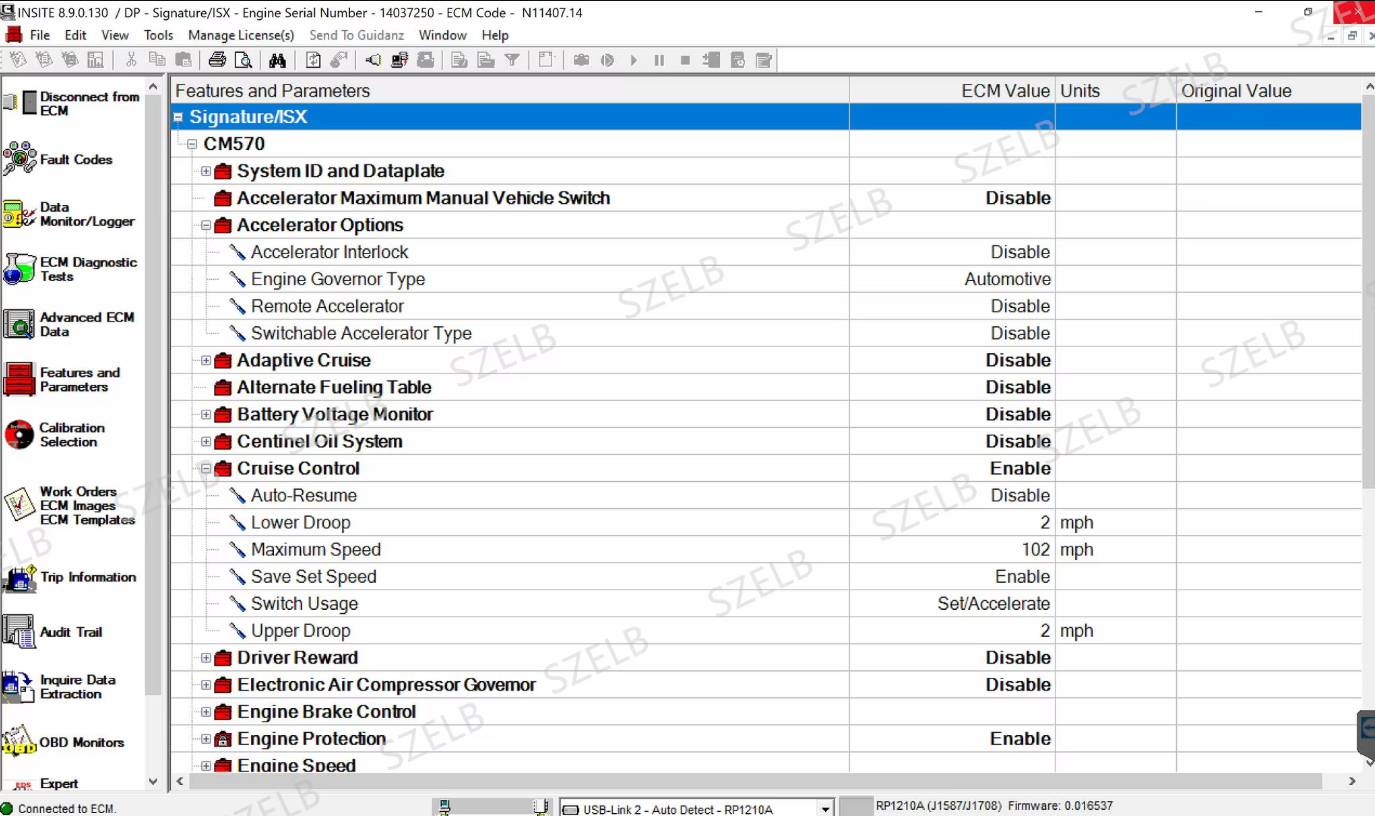Open Work Orders ECM Images ECM Templates
Image resolution: width=1375 pixels, height=816 pixels.
[69, 505]
